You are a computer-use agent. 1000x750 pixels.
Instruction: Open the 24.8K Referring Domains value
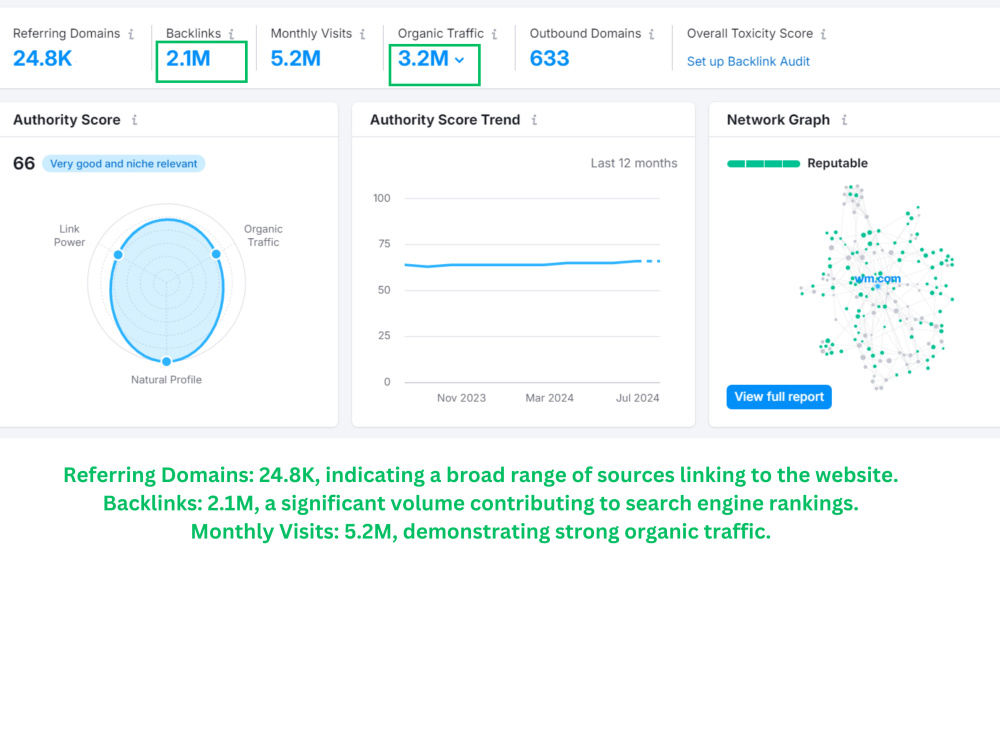43,59
